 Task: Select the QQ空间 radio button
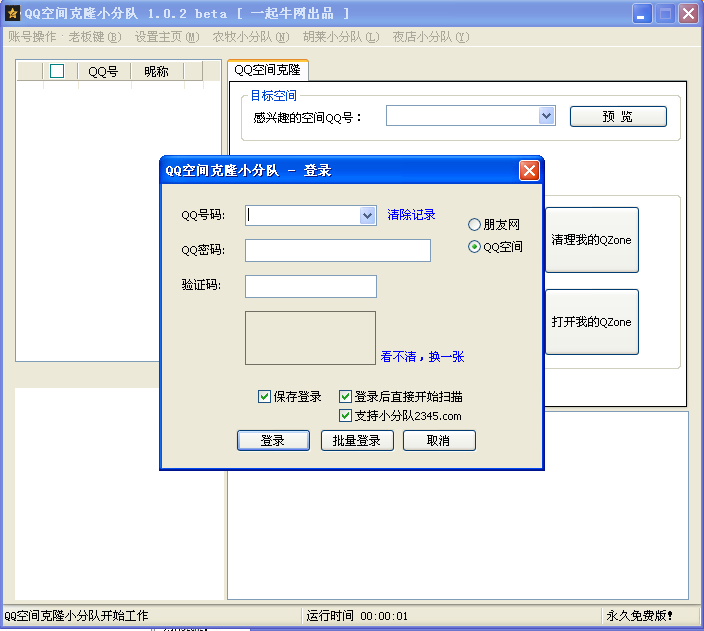[475, 247]
